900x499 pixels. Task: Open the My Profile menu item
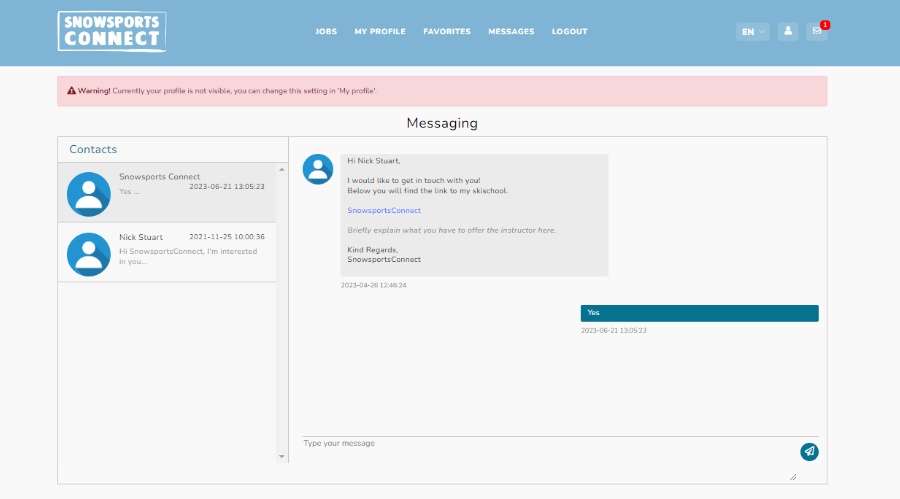coord(380,31)
